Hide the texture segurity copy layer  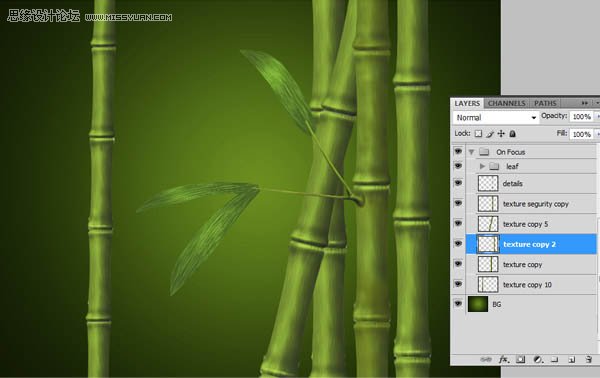point(458,203)
